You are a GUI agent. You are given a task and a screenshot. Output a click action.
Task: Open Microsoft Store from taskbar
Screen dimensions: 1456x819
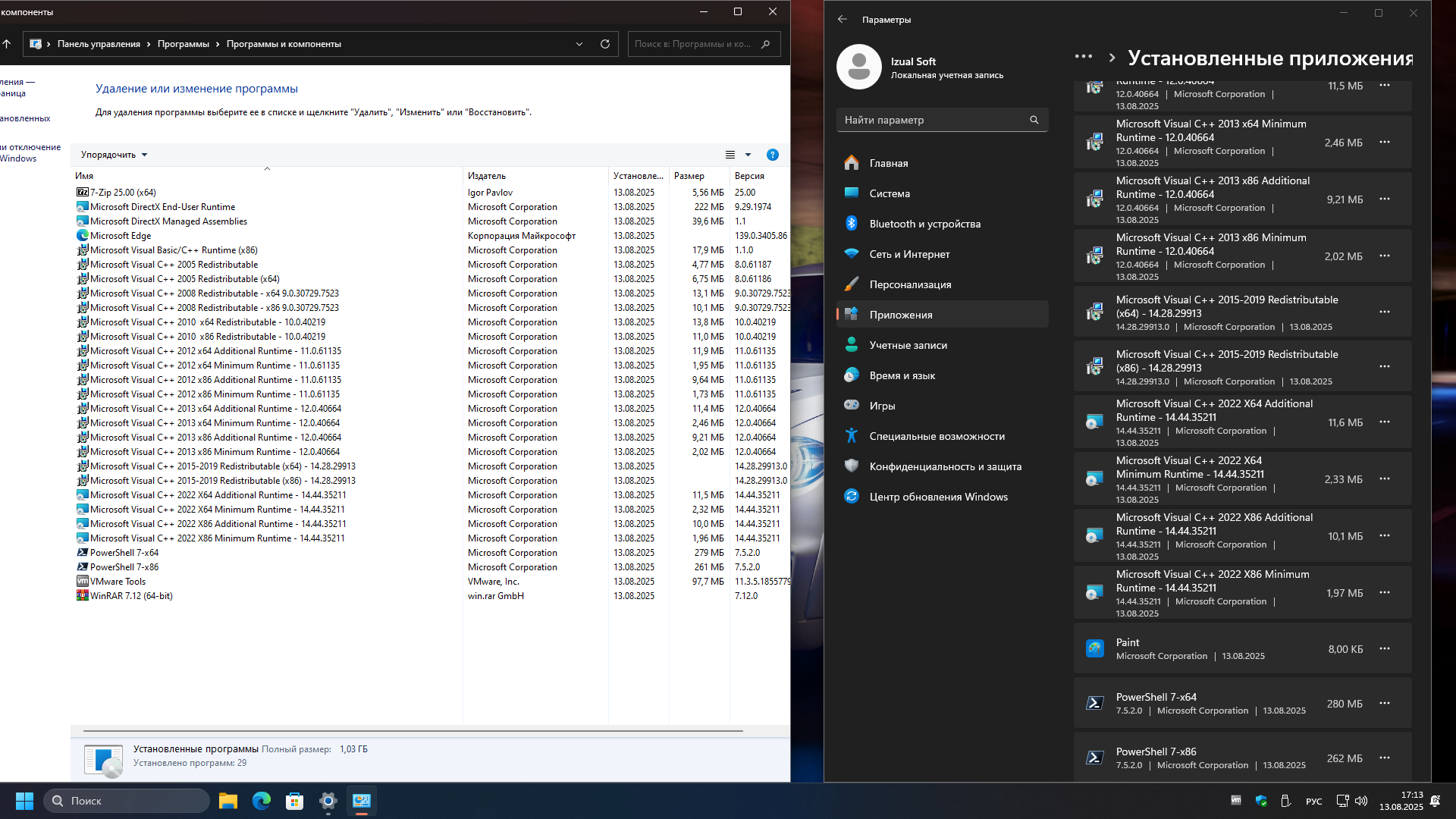[x=295, y=801]
